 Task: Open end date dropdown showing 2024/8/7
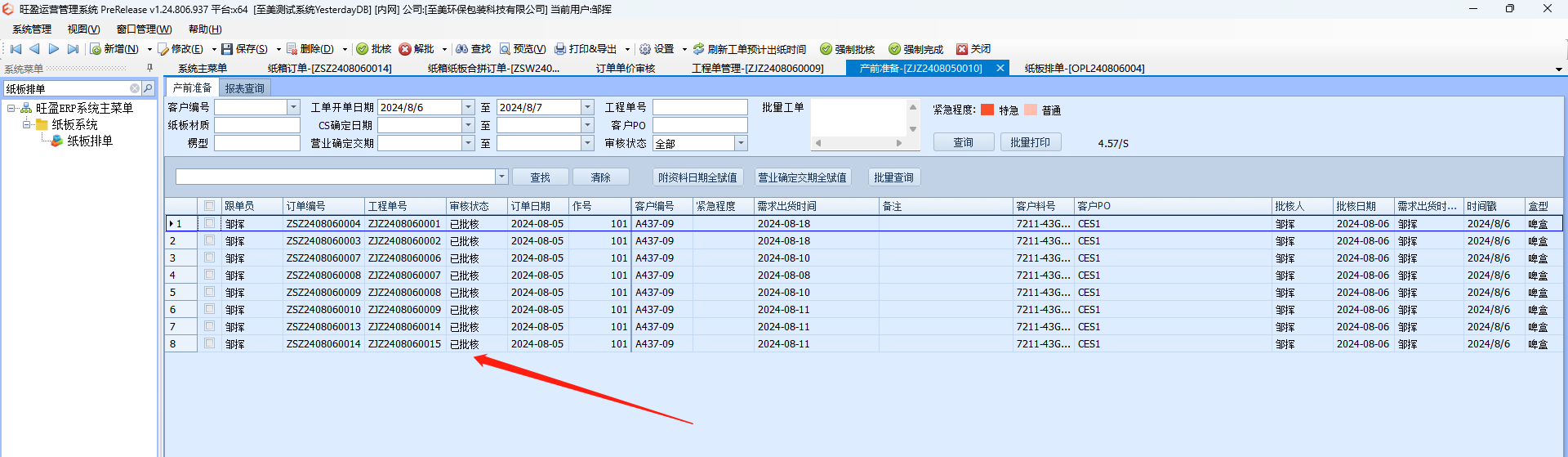[x=587, y=107]
